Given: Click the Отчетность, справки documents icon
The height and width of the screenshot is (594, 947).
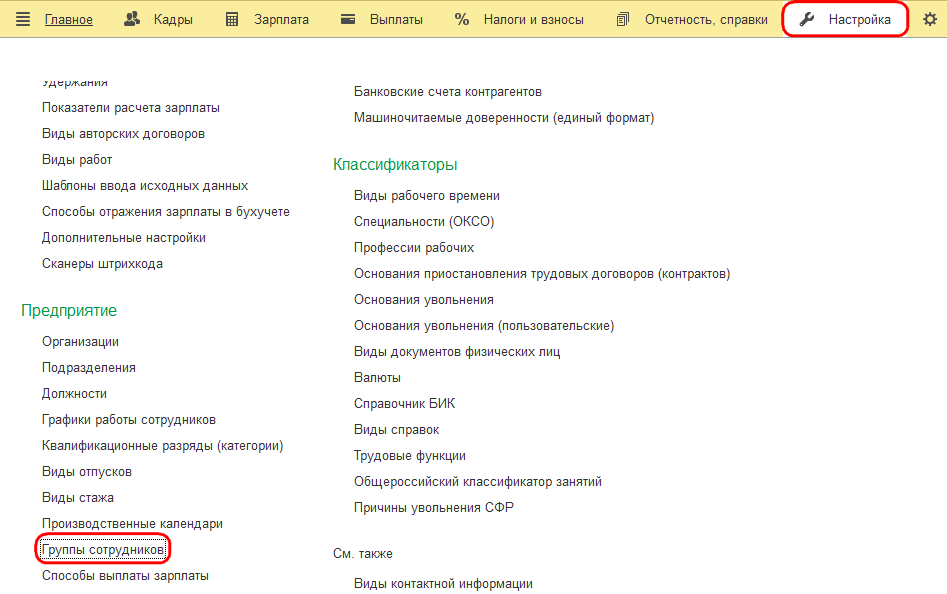Looking at the screenshot, I should [623, 19].
